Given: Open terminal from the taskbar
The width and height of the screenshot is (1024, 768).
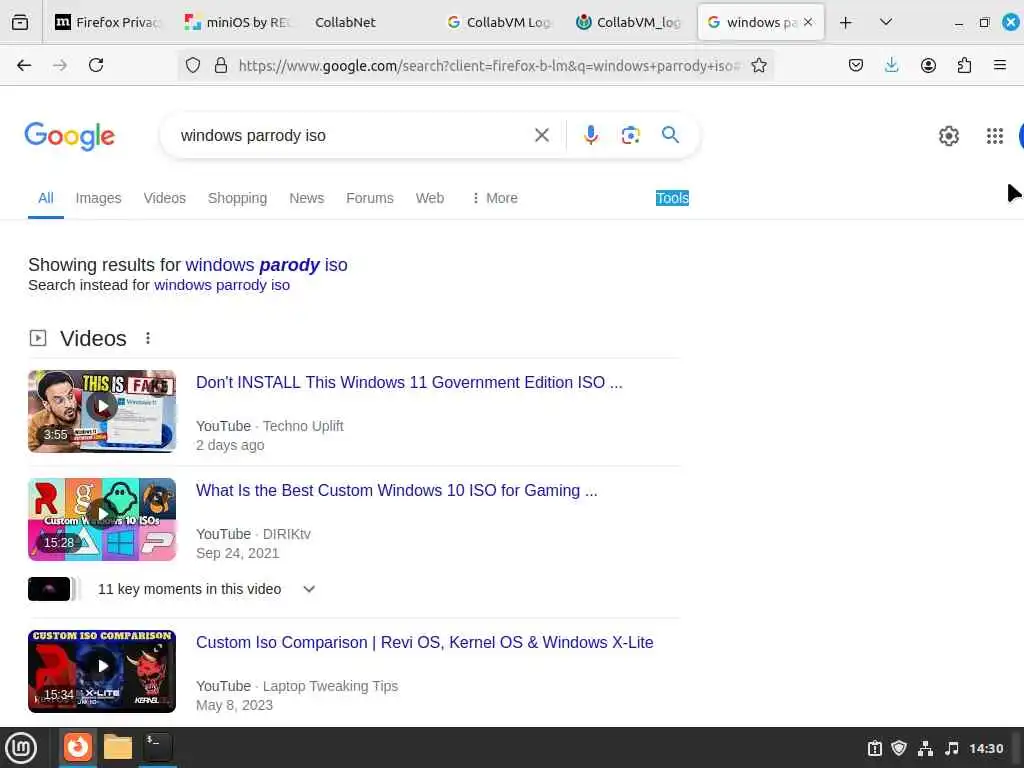Looking at the screenshot, I should pos(157,747).
